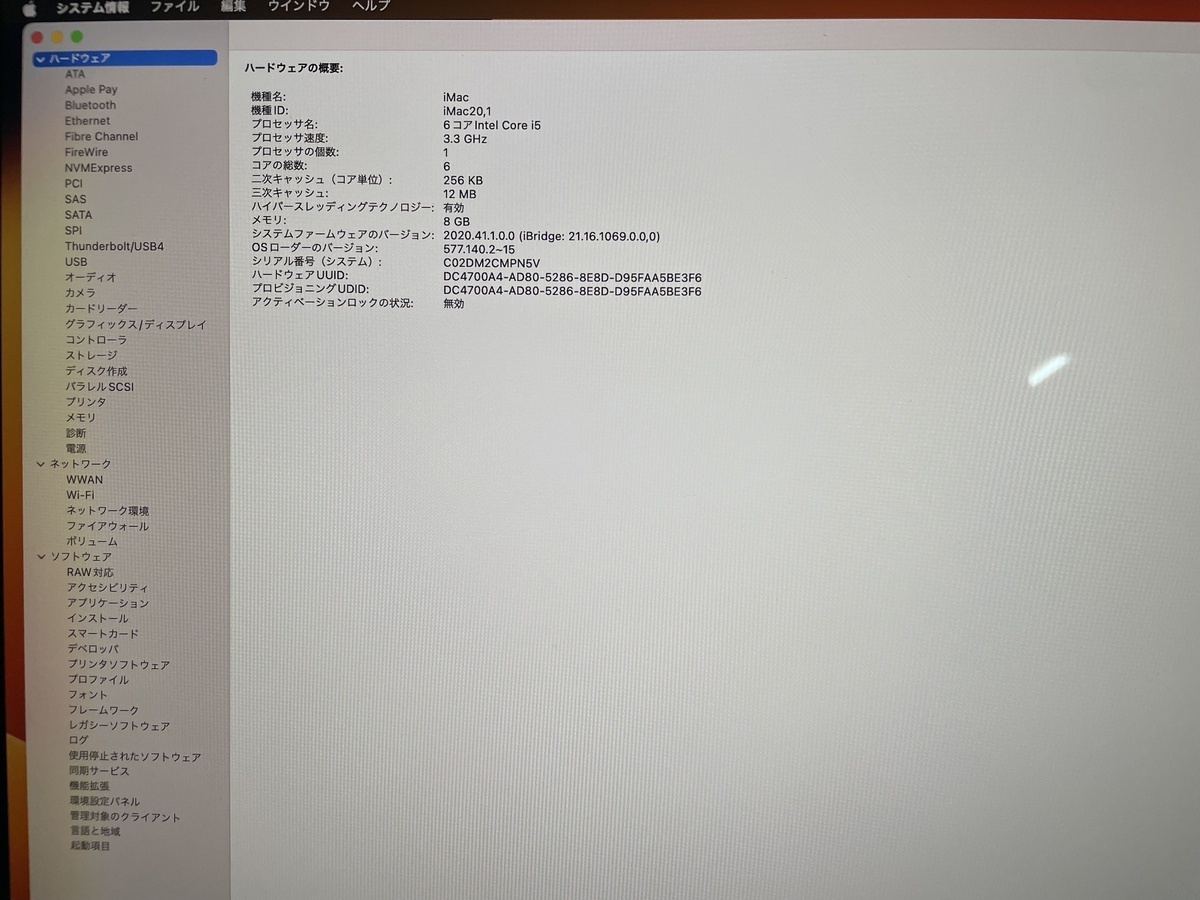Select フレームワーク in the sidebar
Viewport: 1200px width, 900px height.
pos(104,711)
